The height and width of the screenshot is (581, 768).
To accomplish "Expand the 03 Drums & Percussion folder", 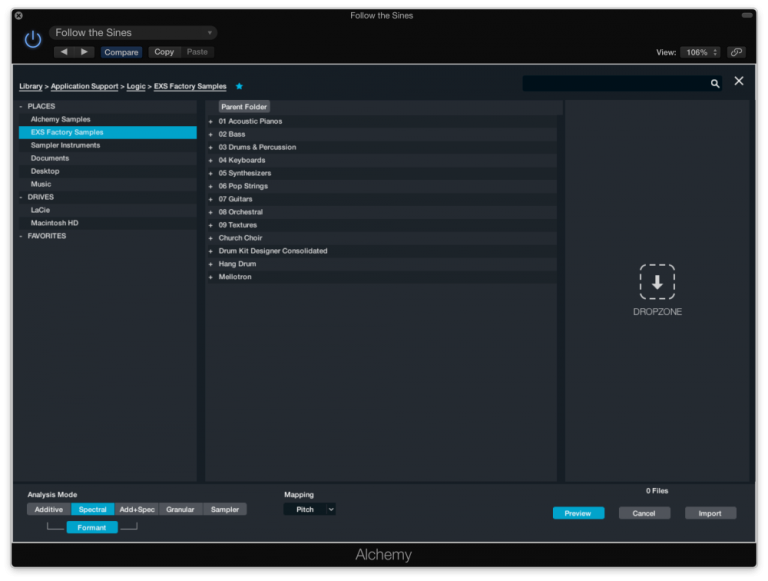I will (x=211, y=147).
